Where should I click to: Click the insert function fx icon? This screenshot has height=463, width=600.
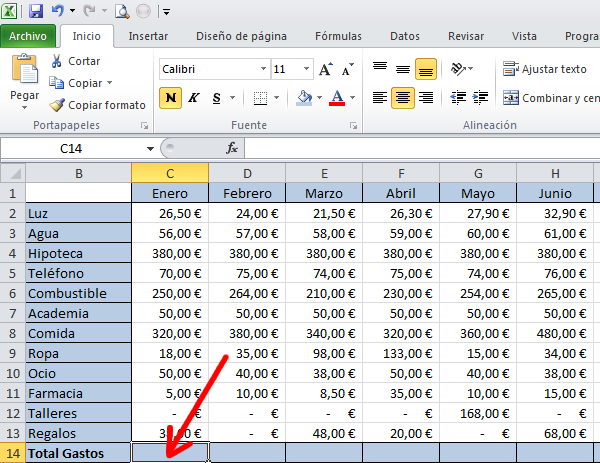point(232,148)
